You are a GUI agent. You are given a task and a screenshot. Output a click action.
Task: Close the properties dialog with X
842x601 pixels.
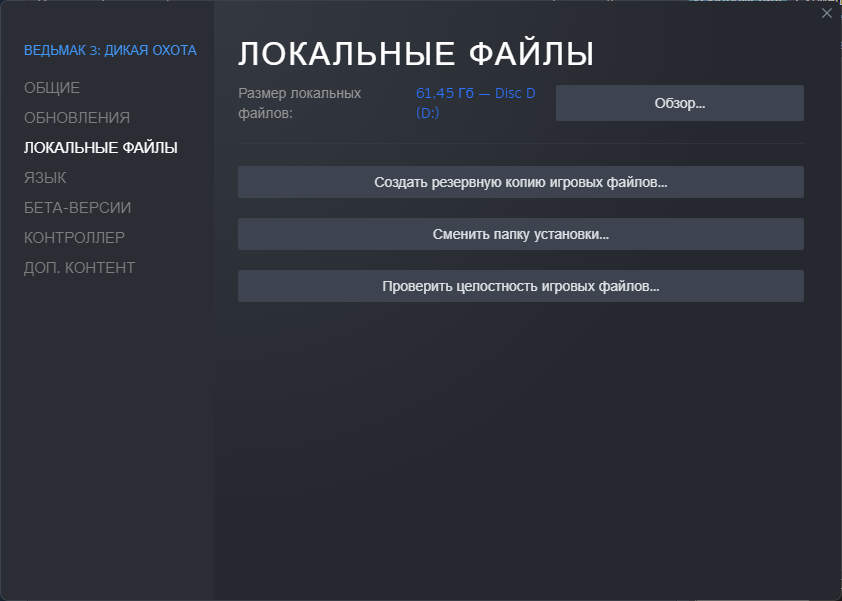tap(826, 13)
